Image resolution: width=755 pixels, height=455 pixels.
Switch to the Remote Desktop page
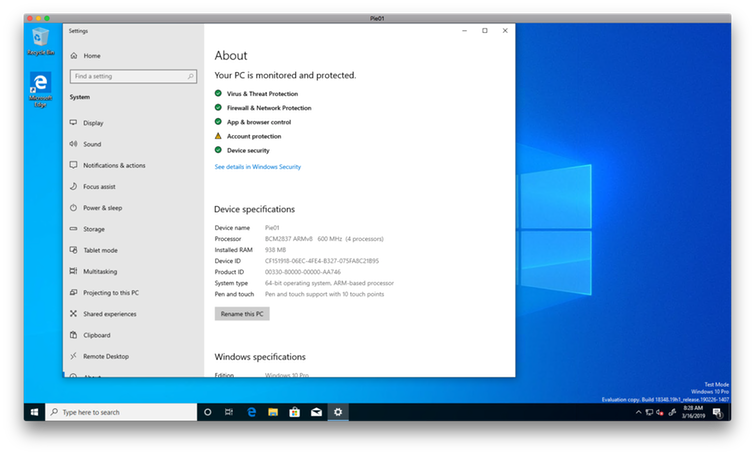click(x=106, y=356)
